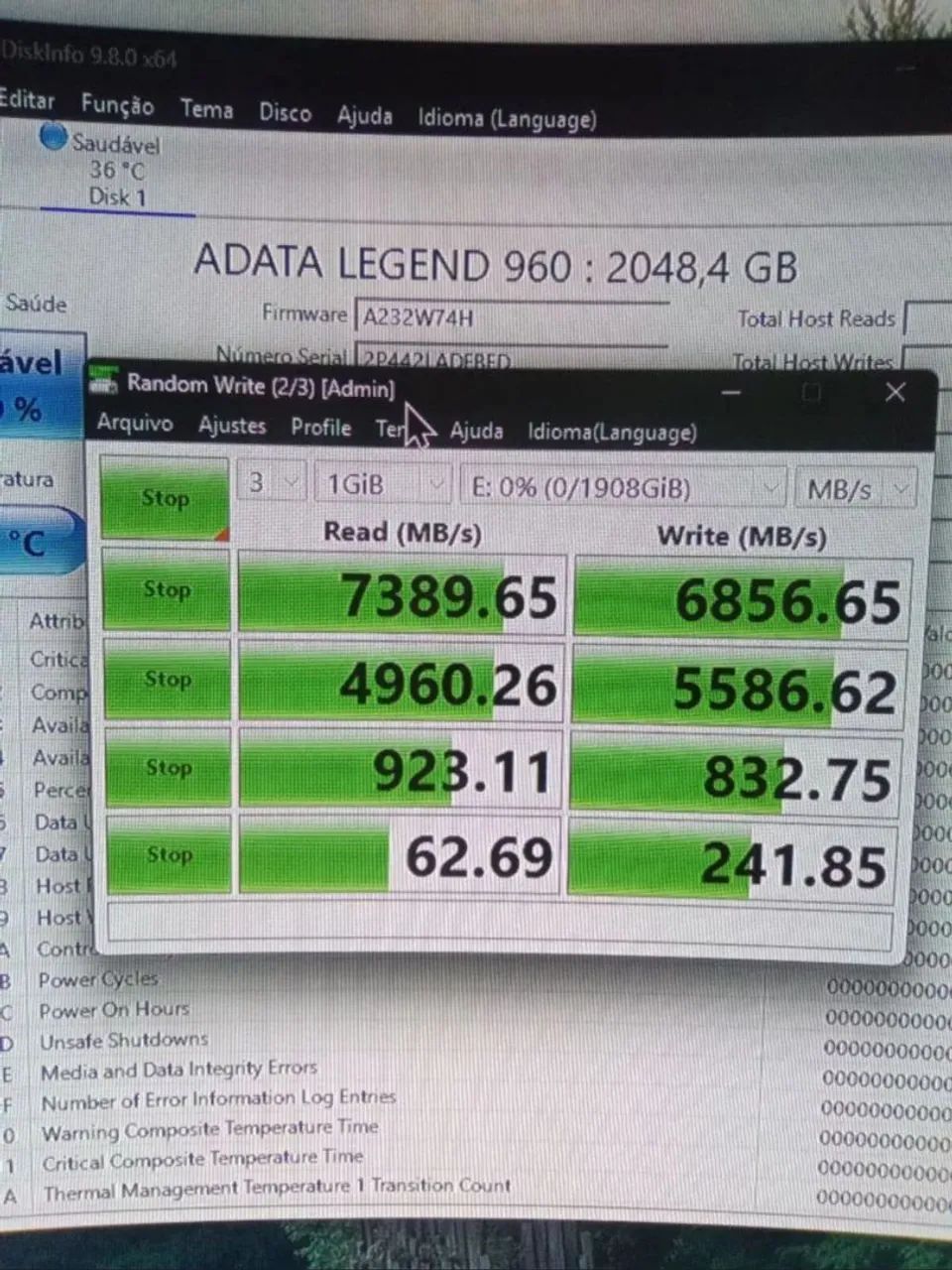Screen dimensions: 952x1270
Task: Close the Random Write window
Action: [x=895, y=392]
